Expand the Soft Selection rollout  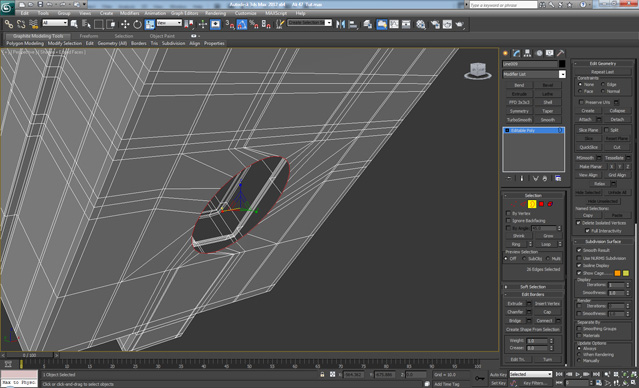click(x=533, y=287)
